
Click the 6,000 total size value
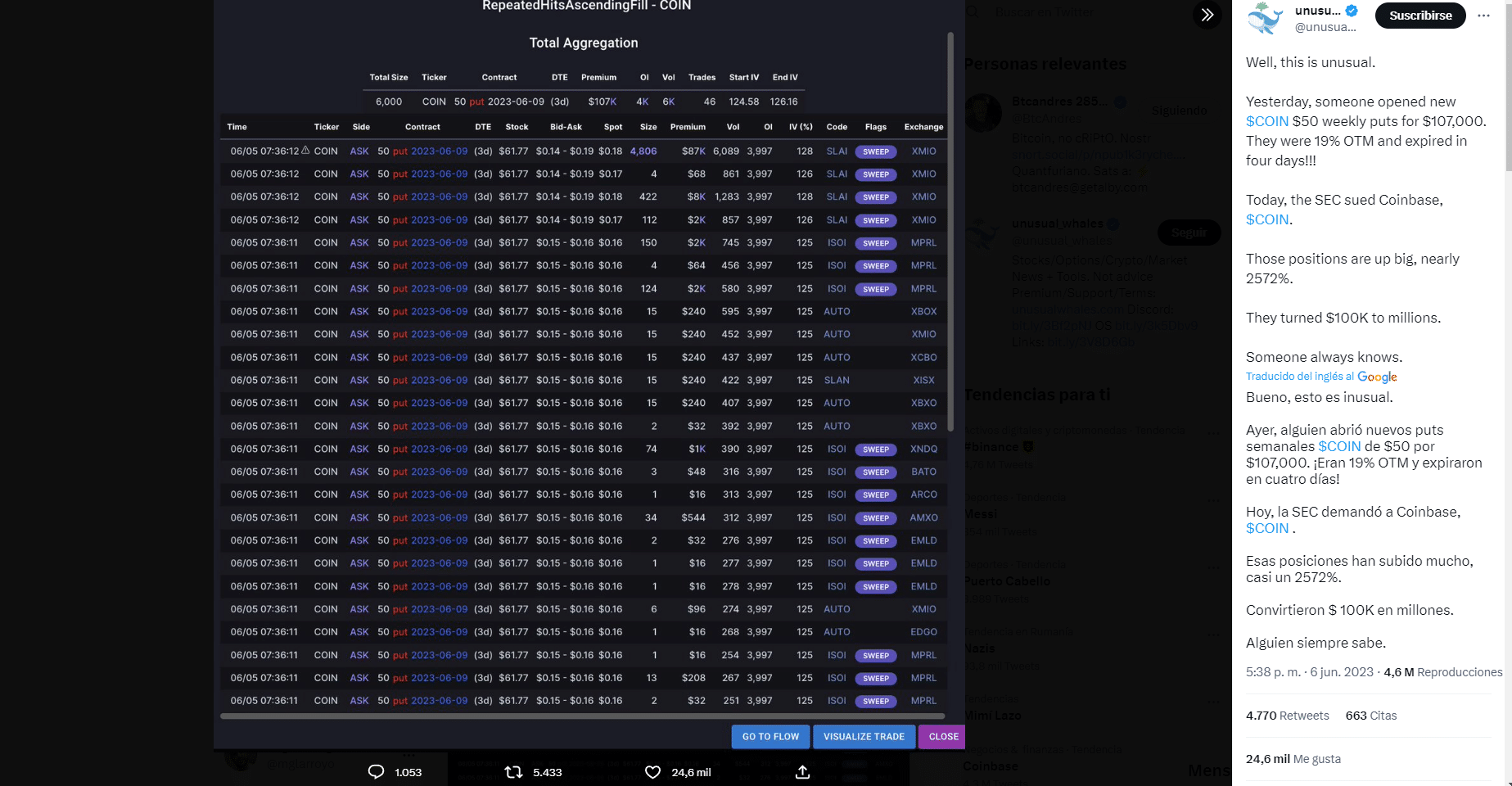point(389,102)
